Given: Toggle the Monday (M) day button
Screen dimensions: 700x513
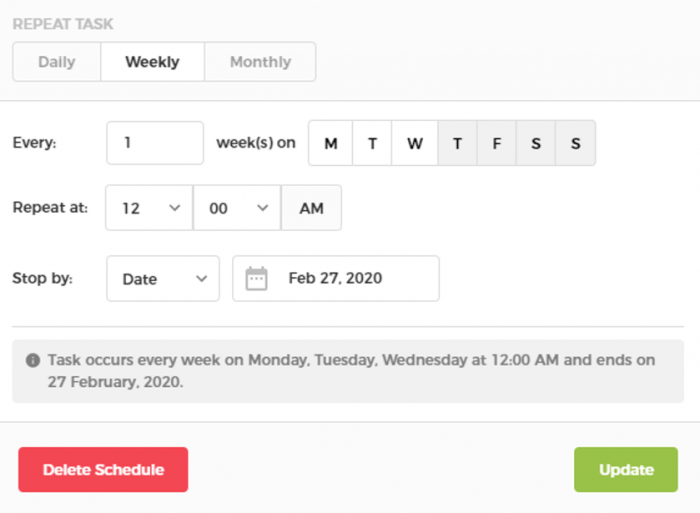Looking at the screenshot, I should click(x=330, y=143).
